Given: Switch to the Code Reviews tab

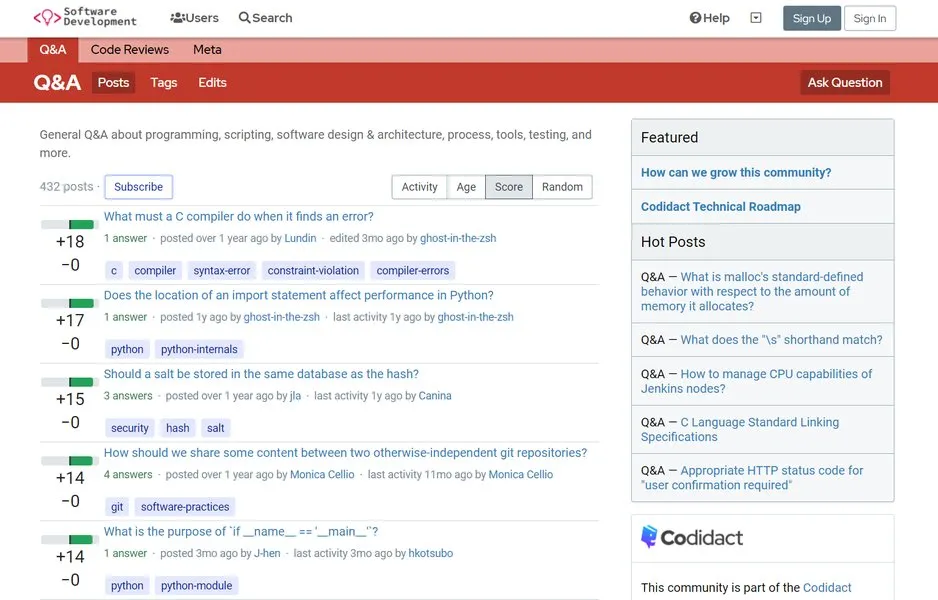Looking at the screenshot, I should [x=130, y=49].
